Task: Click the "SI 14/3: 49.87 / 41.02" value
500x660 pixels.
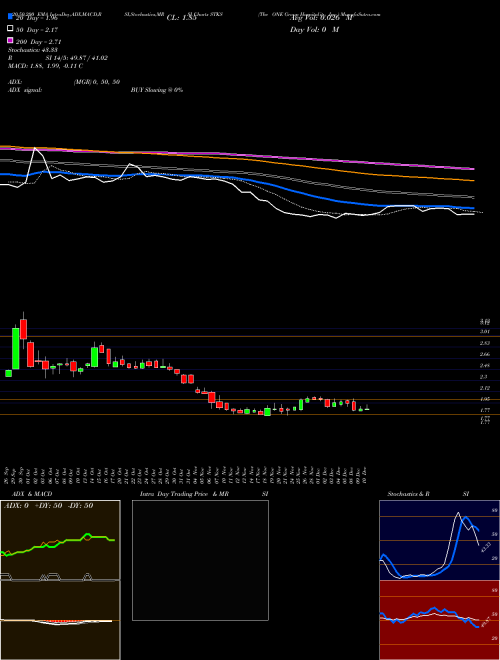Action: 77,58
